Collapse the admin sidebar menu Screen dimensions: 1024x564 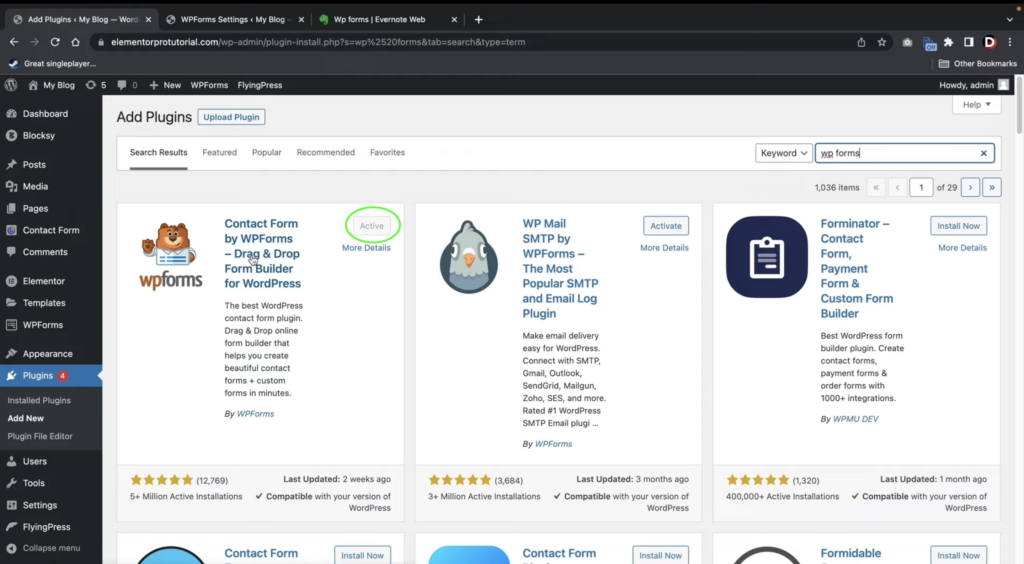point(43,548)
